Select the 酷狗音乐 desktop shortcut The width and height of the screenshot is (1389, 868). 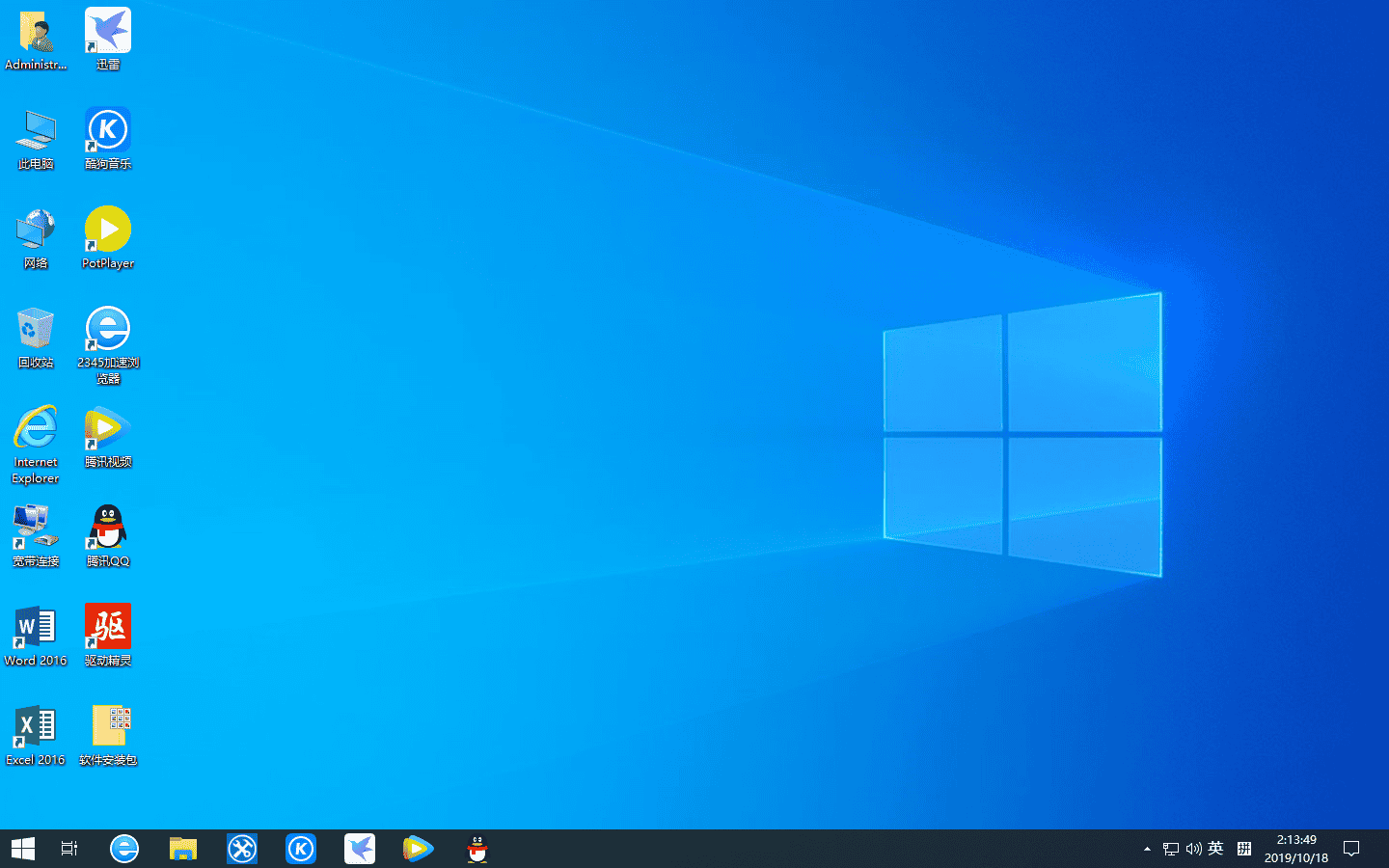[x=108, y=140]
